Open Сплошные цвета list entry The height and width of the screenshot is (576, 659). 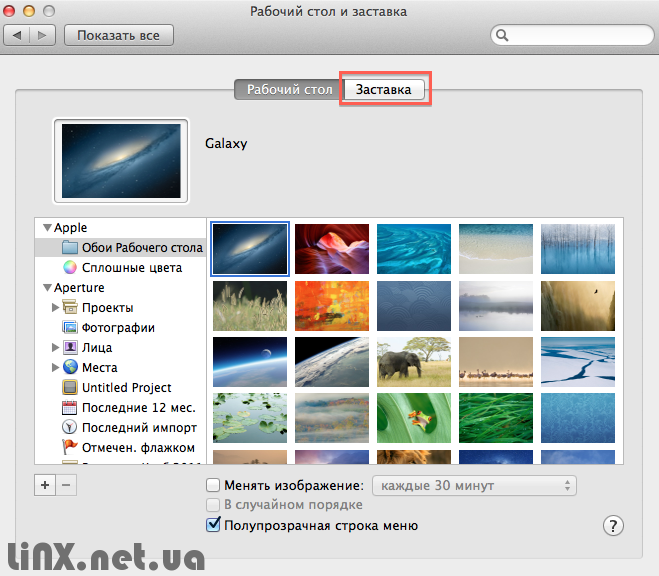(x=121, y=268)
